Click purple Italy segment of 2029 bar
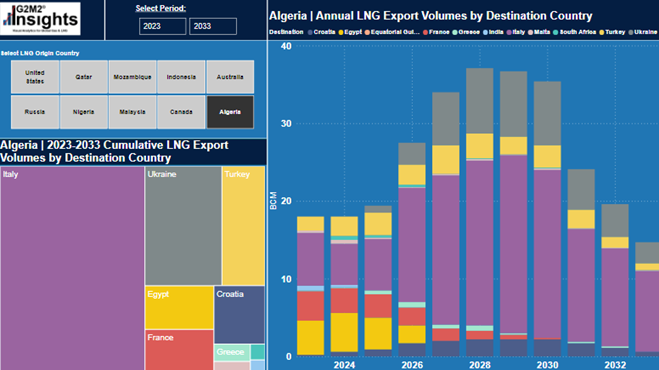This screenshot has width=659, height=370. (x=514, y=244)
